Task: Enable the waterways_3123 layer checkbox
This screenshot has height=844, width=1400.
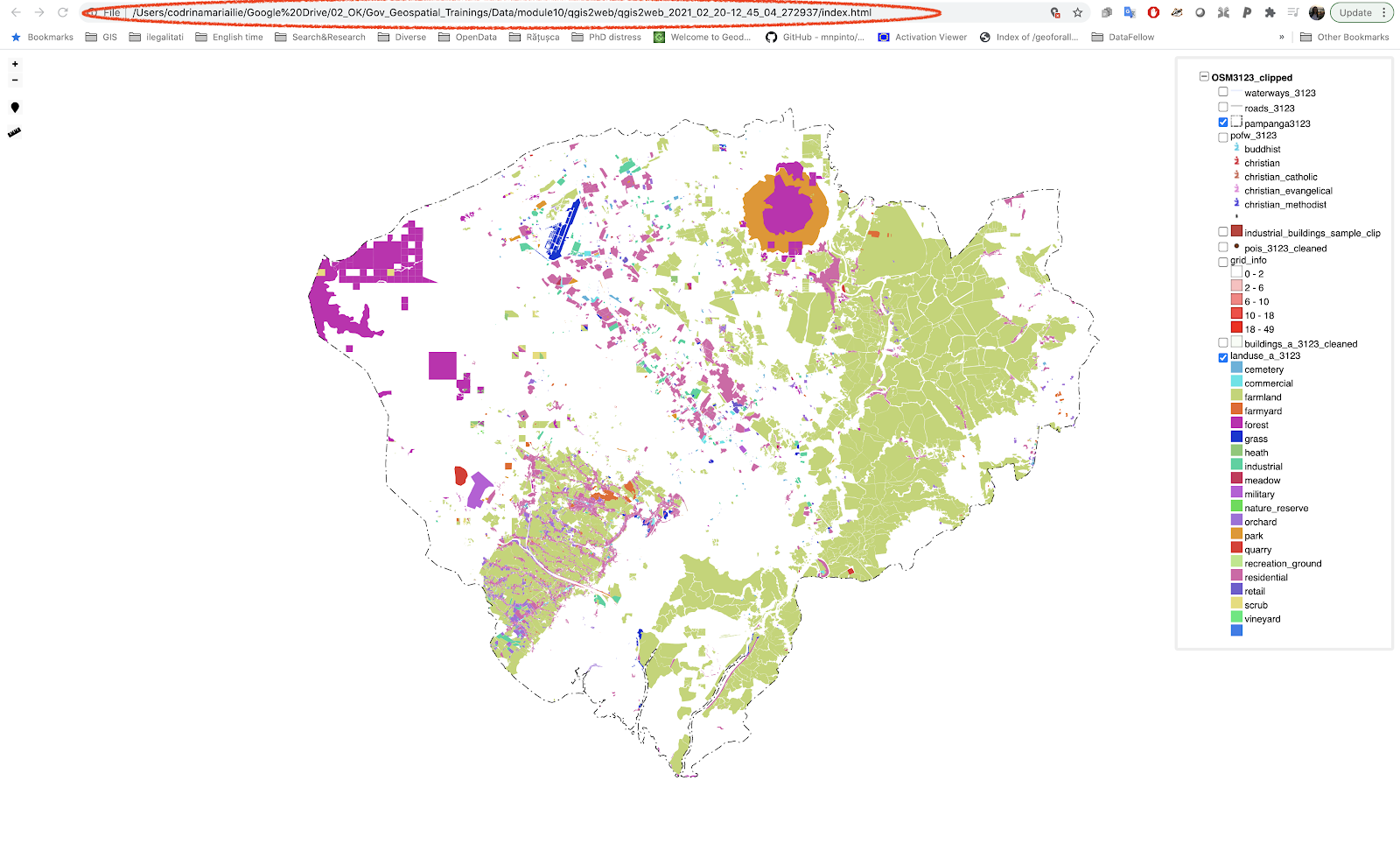Action: [x=1223, y=92]
